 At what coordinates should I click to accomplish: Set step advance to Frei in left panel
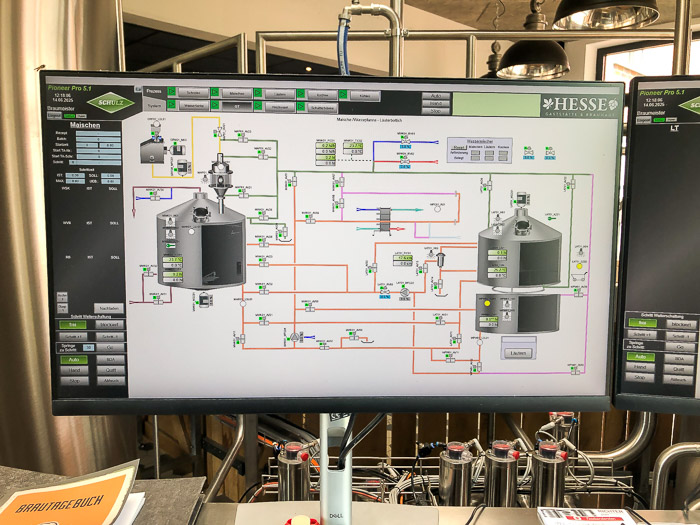tap(73, 325)
